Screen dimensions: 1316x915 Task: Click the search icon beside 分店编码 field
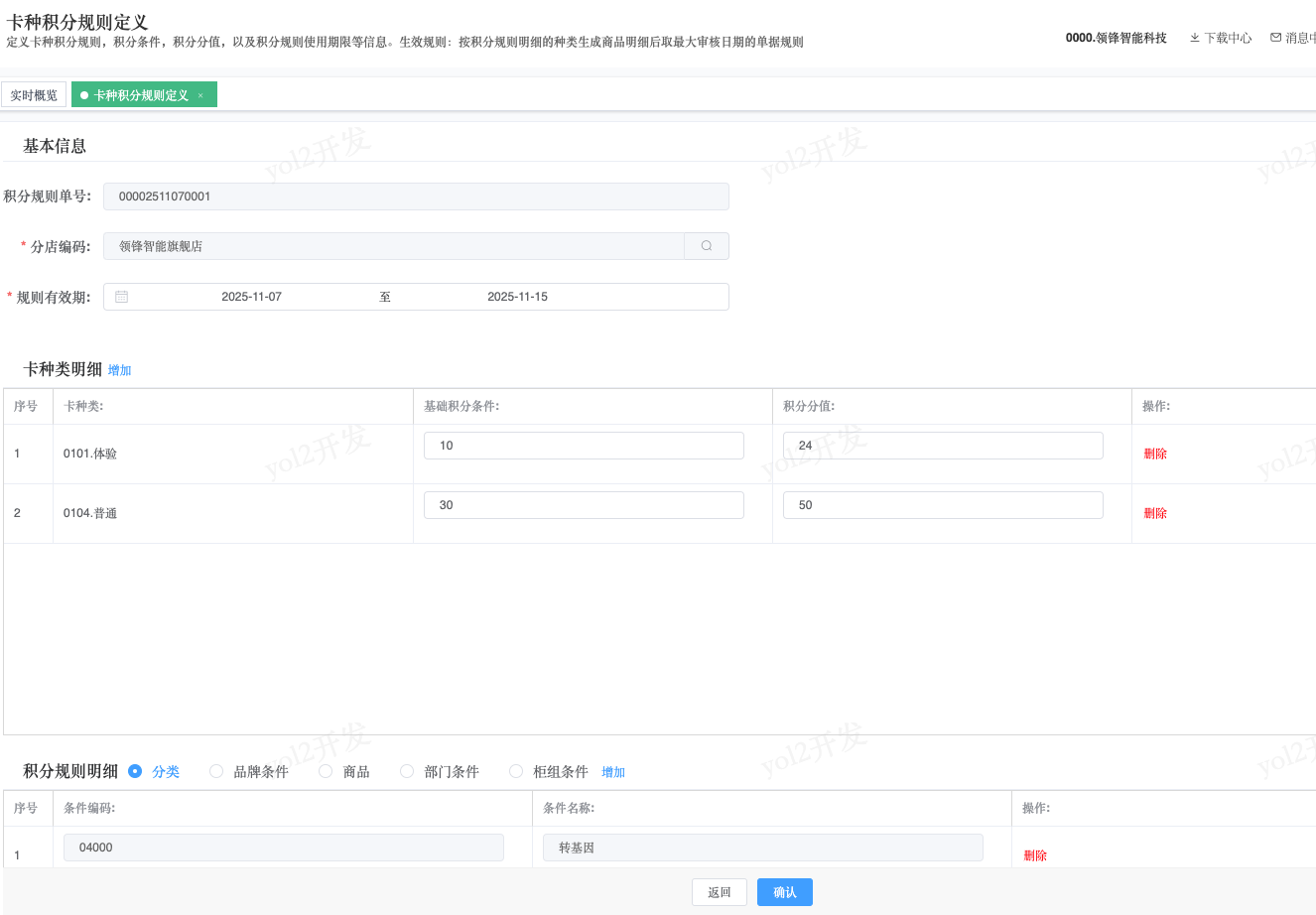pos(707,246)
